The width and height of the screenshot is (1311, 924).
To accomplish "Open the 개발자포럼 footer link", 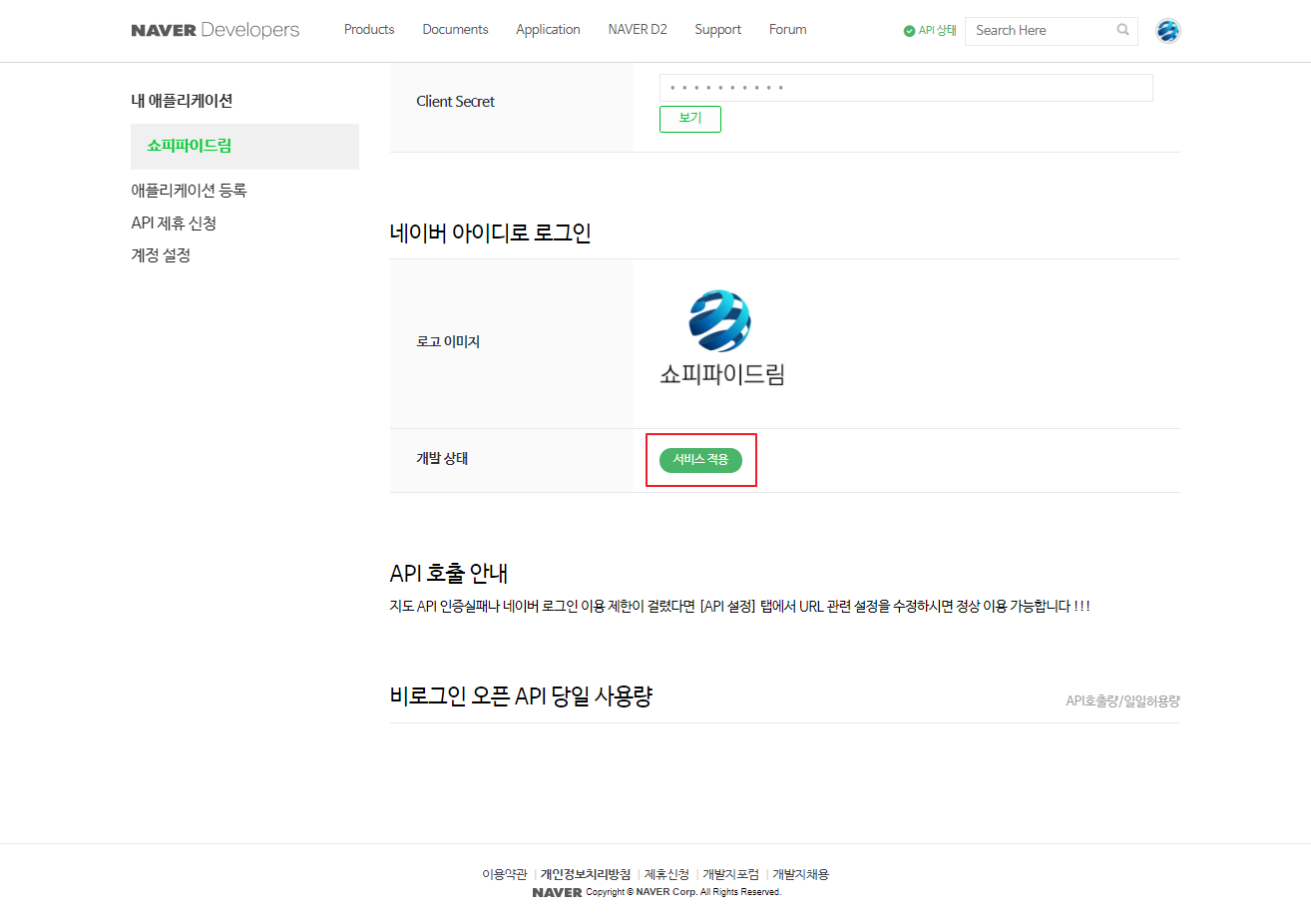I will coord(730,874).
